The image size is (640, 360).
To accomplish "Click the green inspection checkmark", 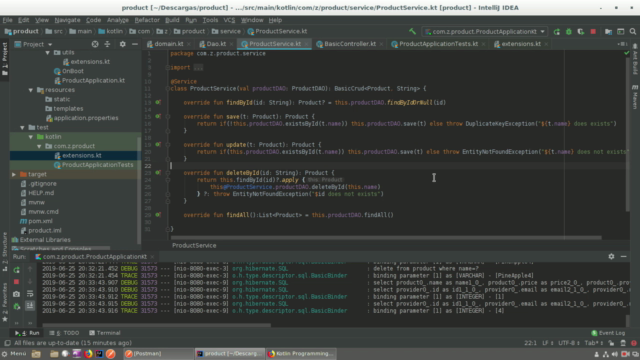I will pos(627,53).
